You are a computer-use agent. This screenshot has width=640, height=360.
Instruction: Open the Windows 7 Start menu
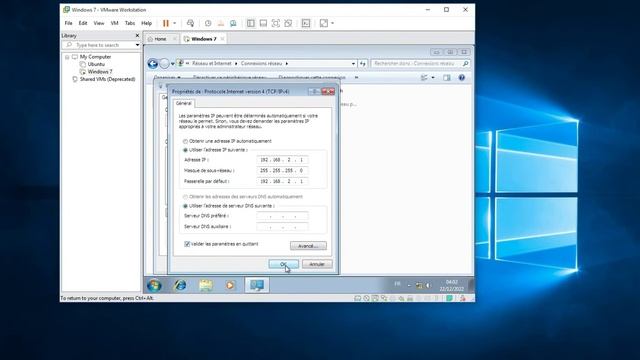[154, 285]
